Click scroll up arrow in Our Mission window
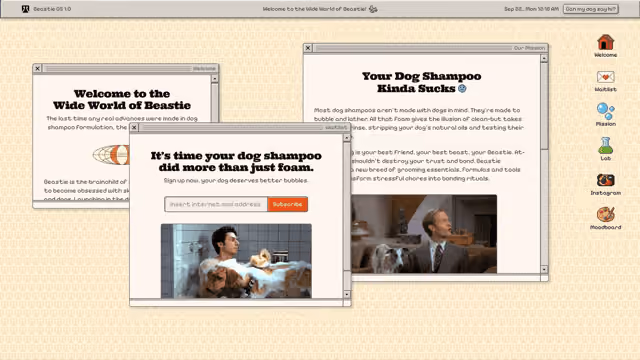 point(544,58)
